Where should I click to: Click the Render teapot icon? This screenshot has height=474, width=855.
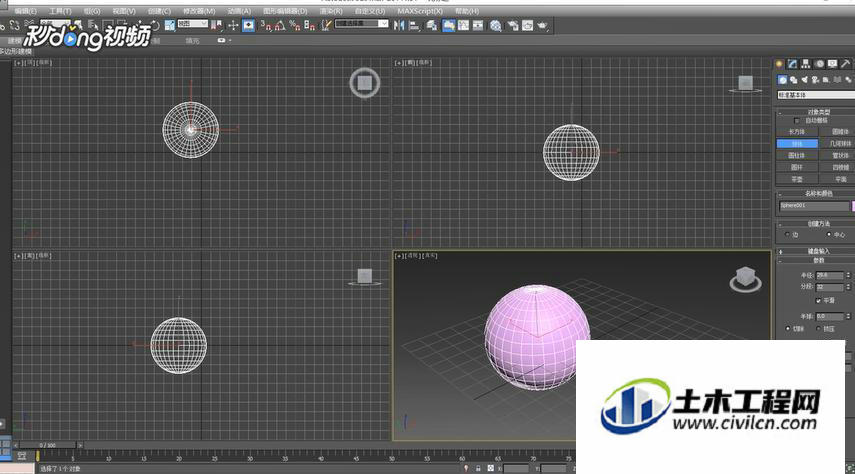point(543,25)
